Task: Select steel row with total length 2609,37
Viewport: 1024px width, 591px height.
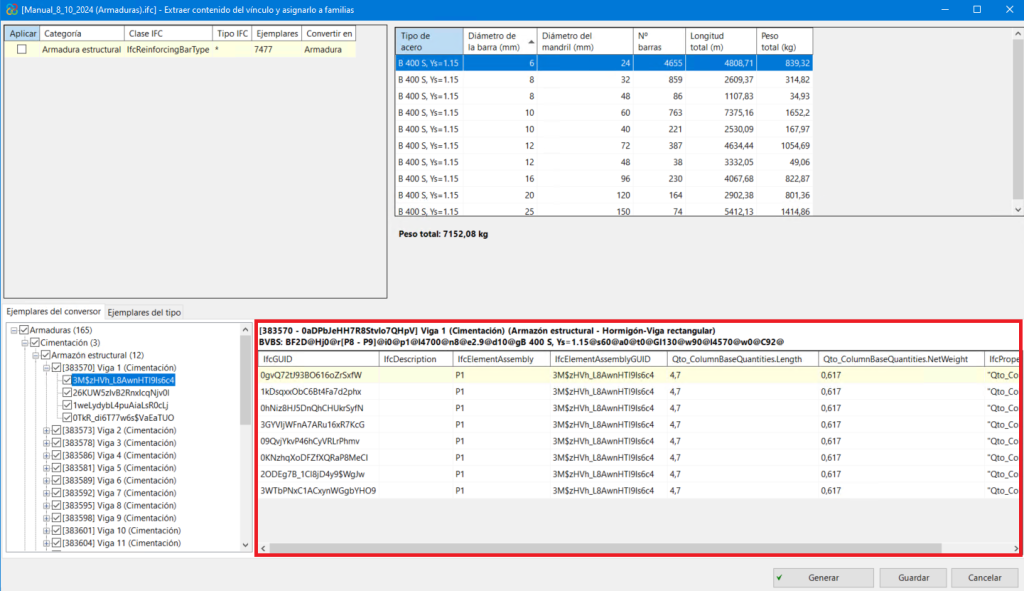Action: 604,80
